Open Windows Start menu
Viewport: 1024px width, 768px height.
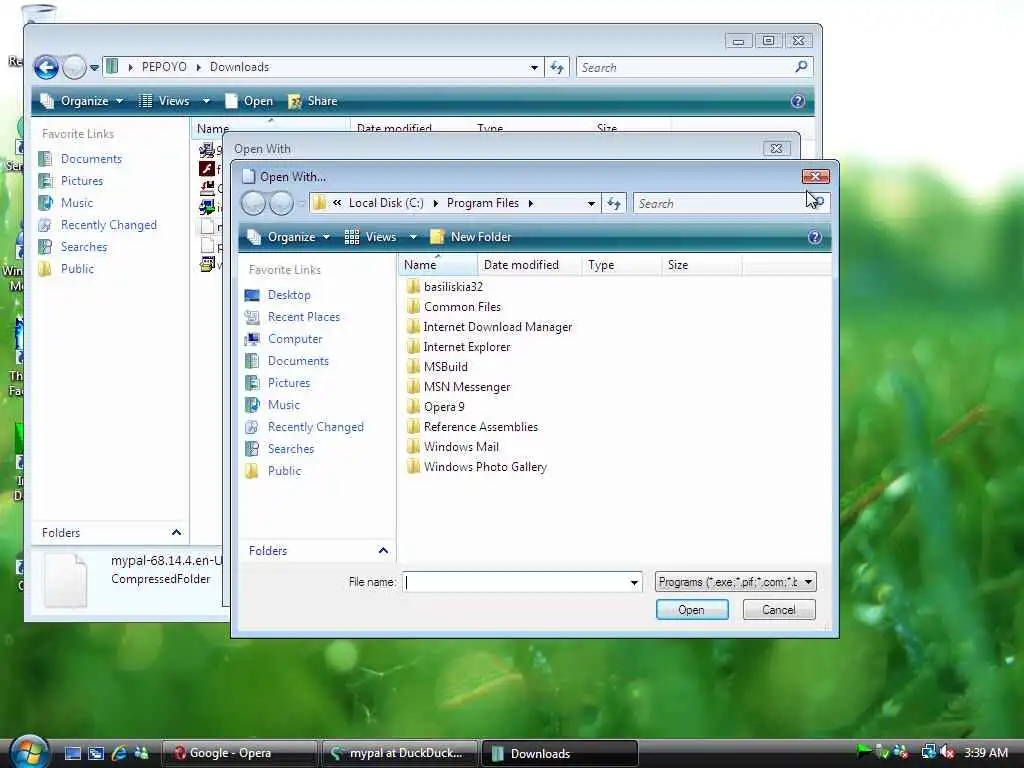pyautogui.click(x=29, y=751)
